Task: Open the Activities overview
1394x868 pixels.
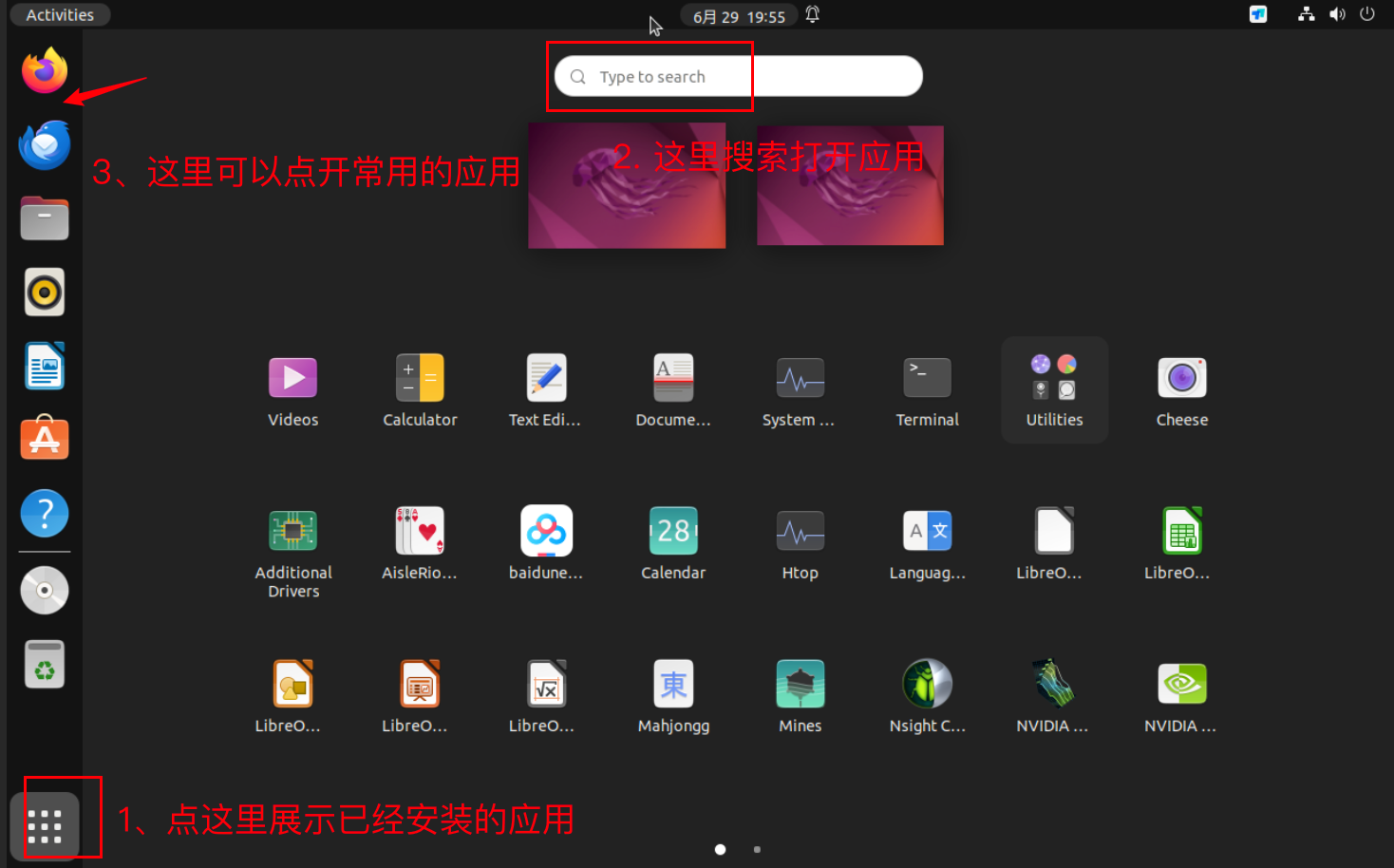Action: pos(59,14)
